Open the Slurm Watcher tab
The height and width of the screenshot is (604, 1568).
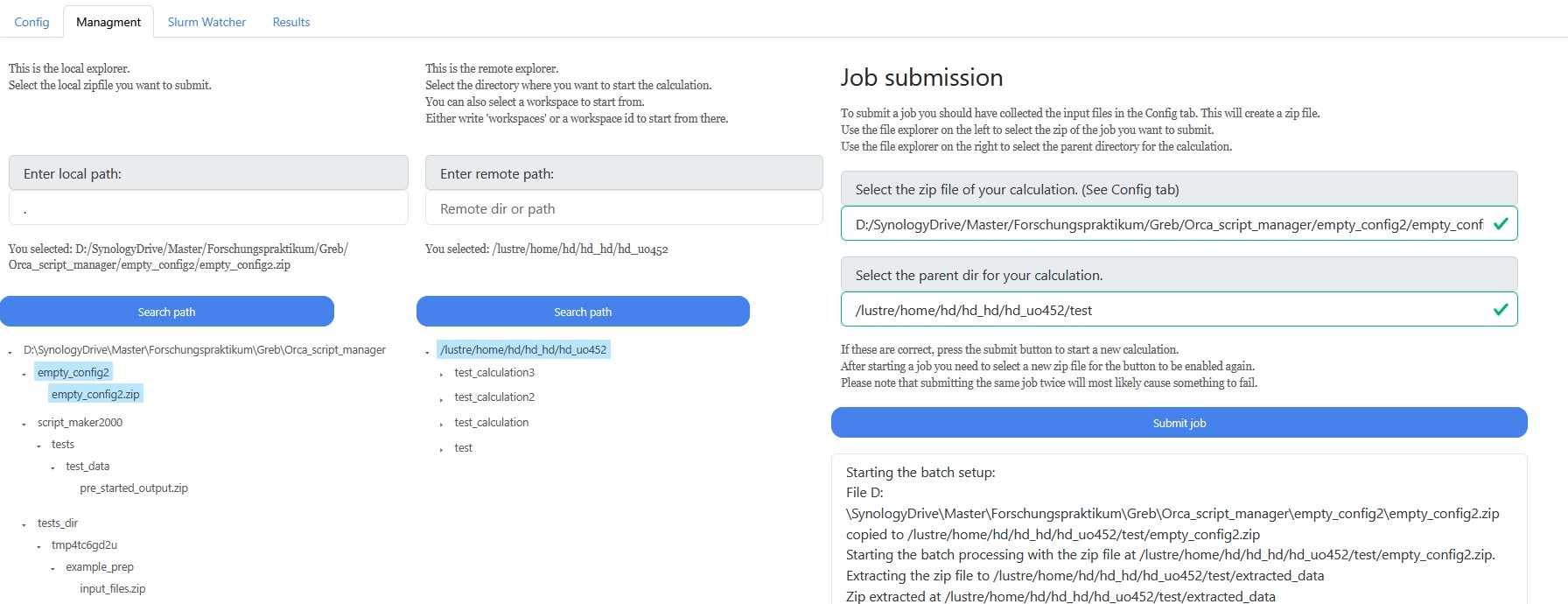[x=206, y=22]
